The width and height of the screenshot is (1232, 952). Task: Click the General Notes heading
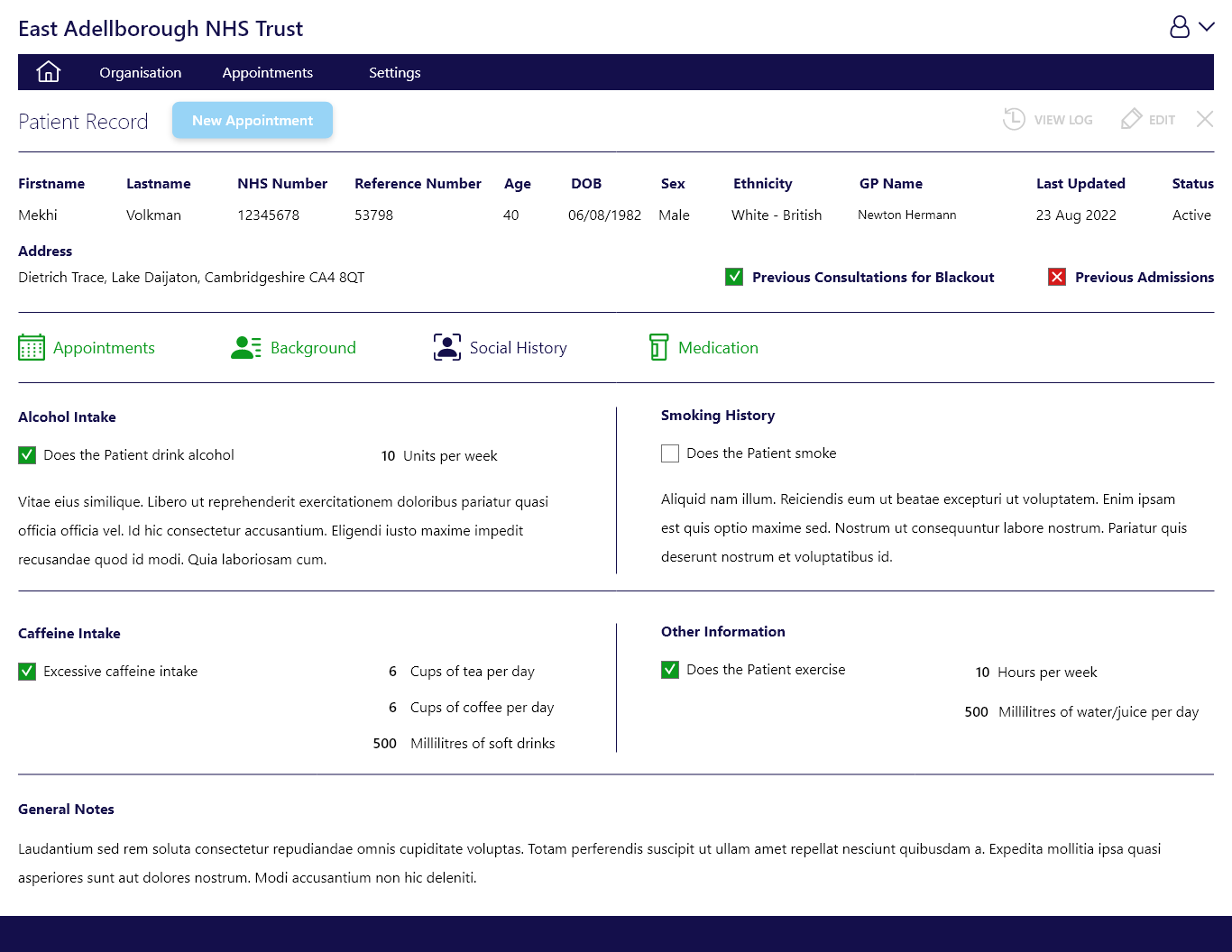[x=66, y=810]
